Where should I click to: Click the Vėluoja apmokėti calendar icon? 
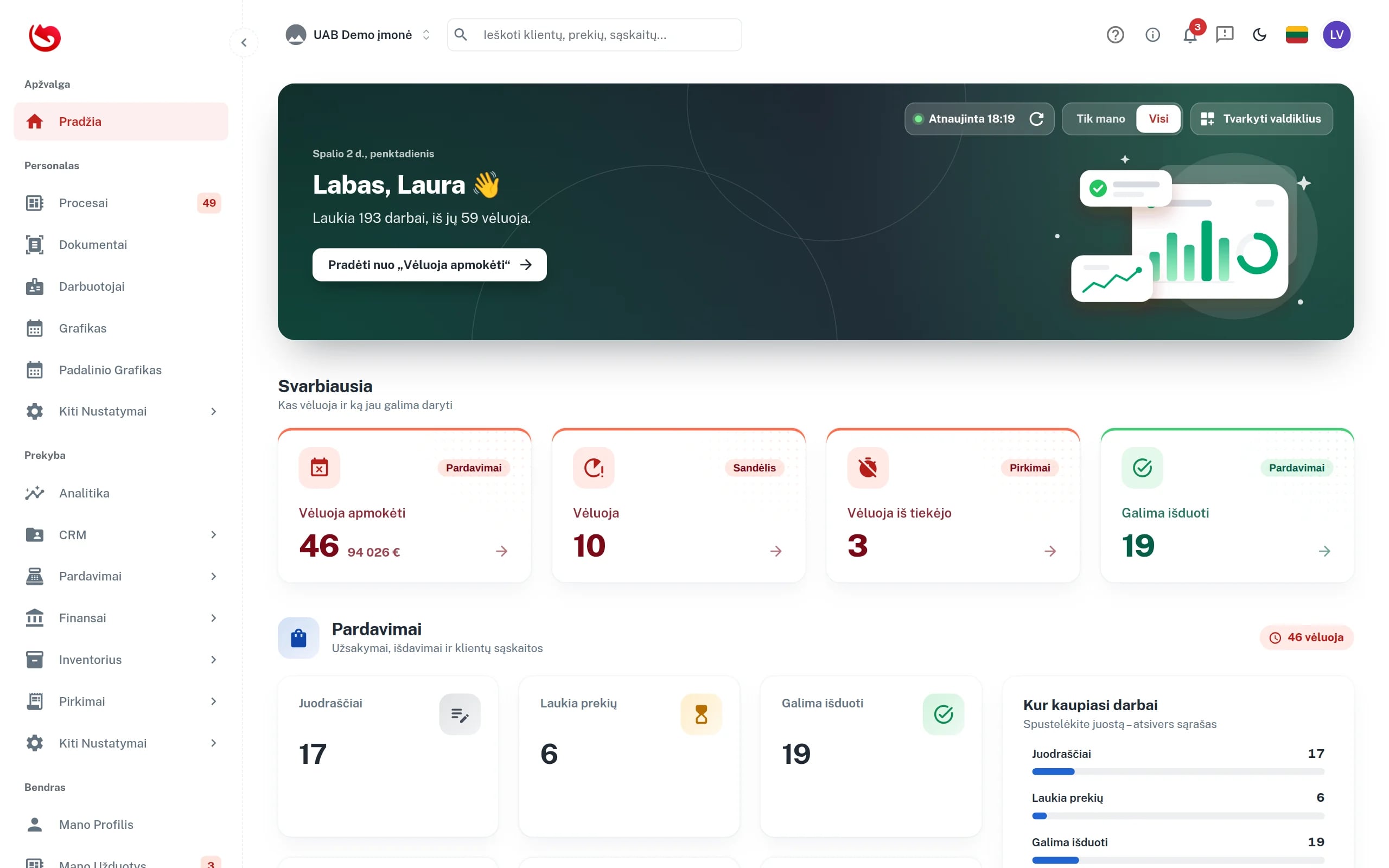coord(319,468)
